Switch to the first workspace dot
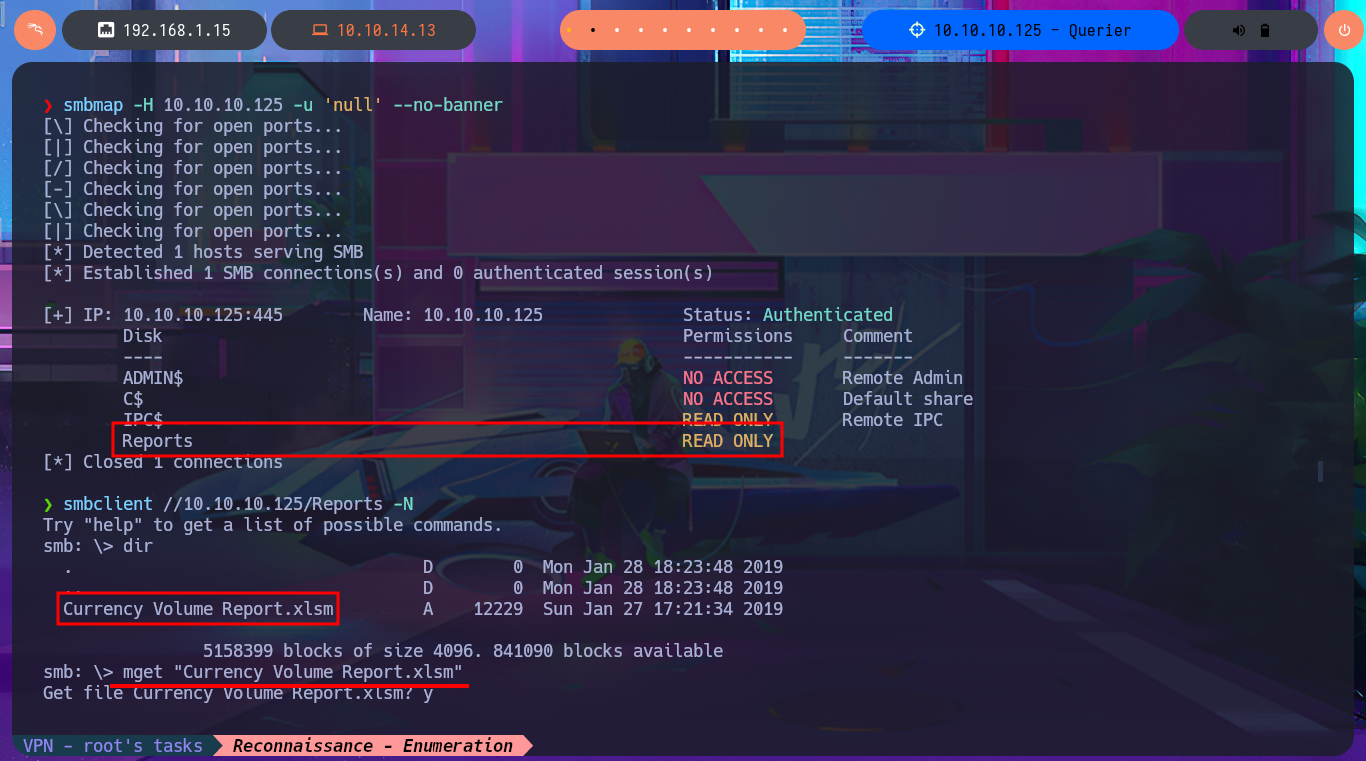 [x=569, y=30]
